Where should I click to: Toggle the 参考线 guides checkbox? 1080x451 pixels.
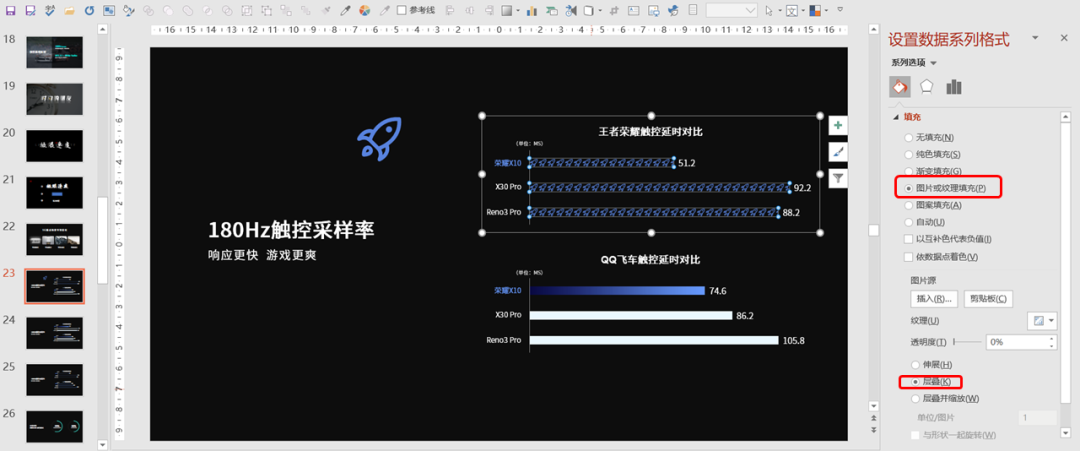(403, 10)
